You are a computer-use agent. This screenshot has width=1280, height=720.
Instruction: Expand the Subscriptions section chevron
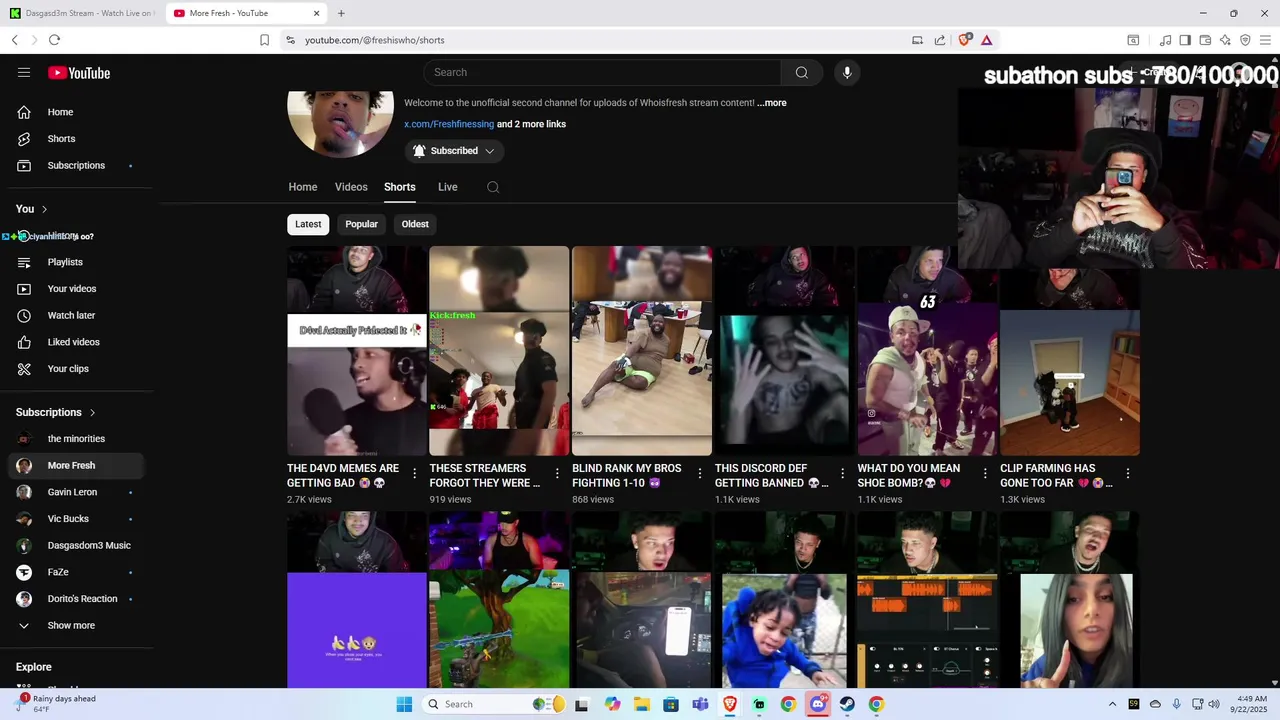[x=93, y=412]
